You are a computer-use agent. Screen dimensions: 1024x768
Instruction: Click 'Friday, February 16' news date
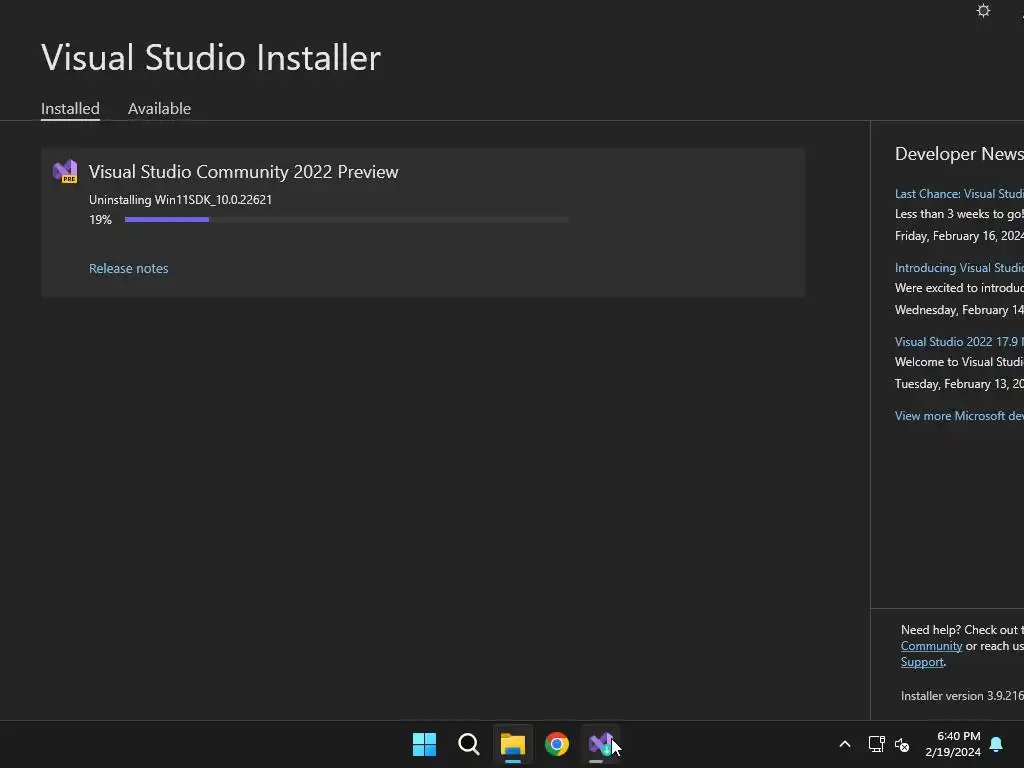click(959, 236)
